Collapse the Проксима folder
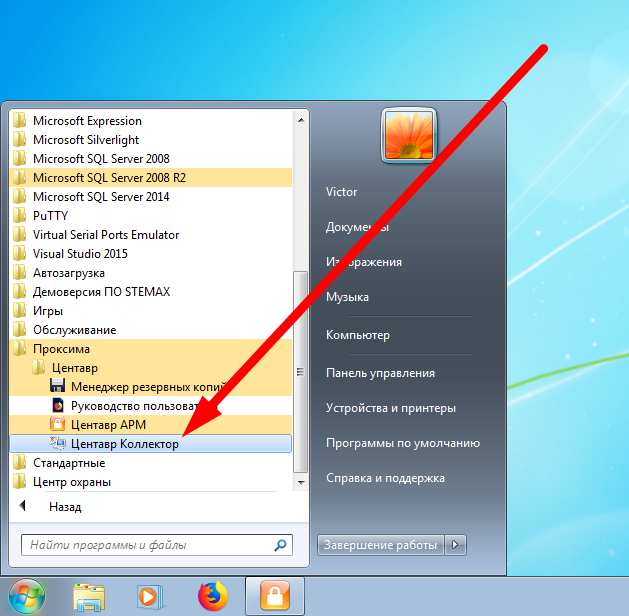Image resolution: width=629 pixels, height=616 pixels. 150,349
